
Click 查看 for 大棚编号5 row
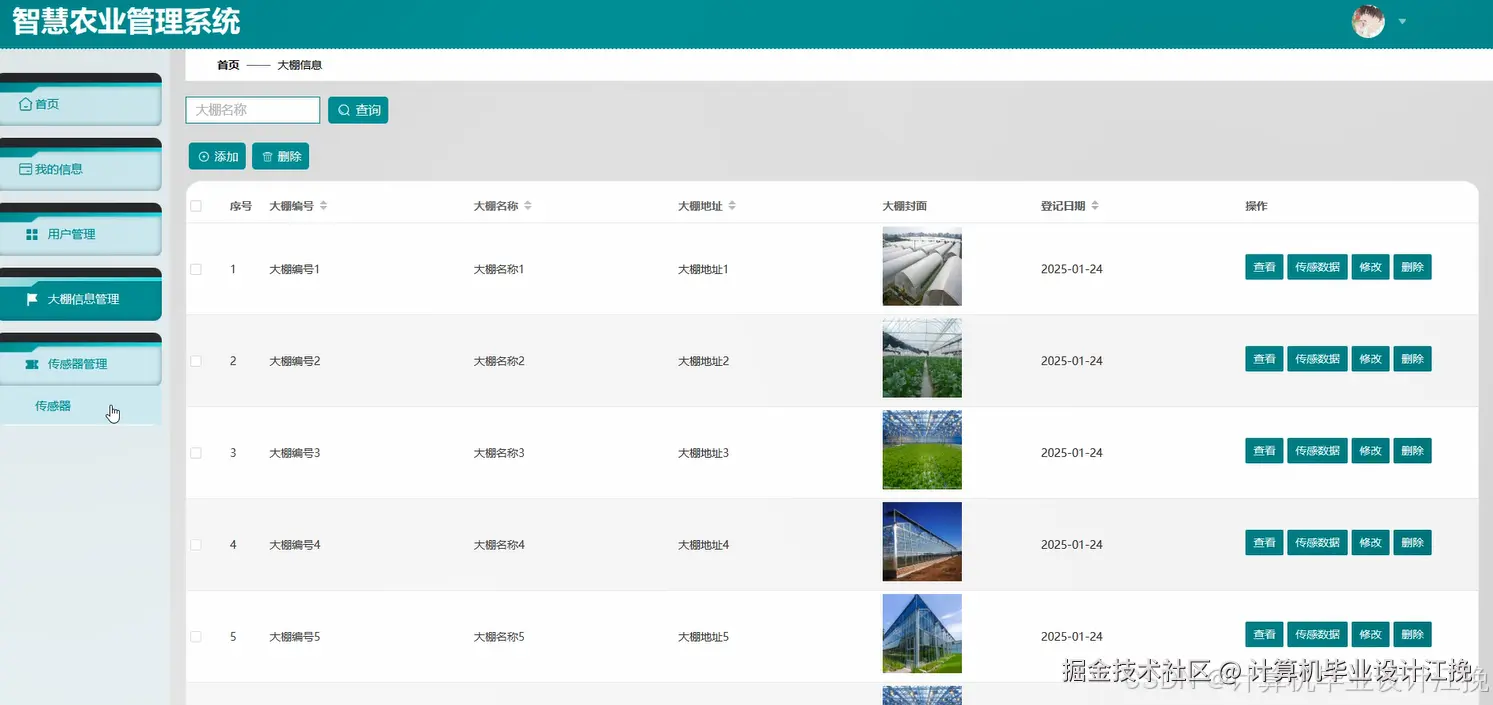click(1264, 635)
